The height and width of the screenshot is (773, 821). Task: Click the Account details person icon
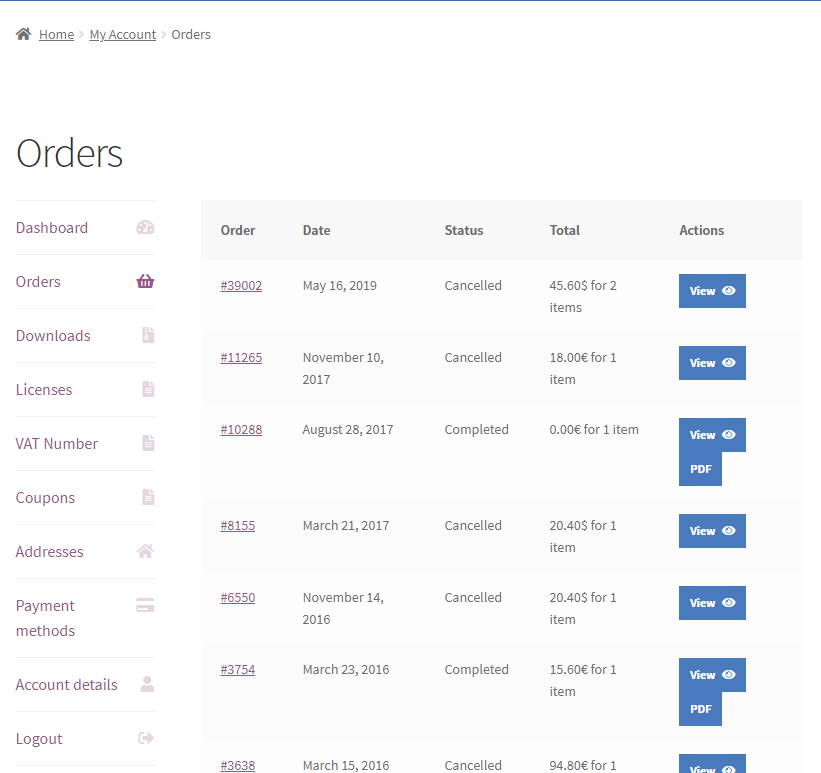pyautogui.click(x=147, y=685)
